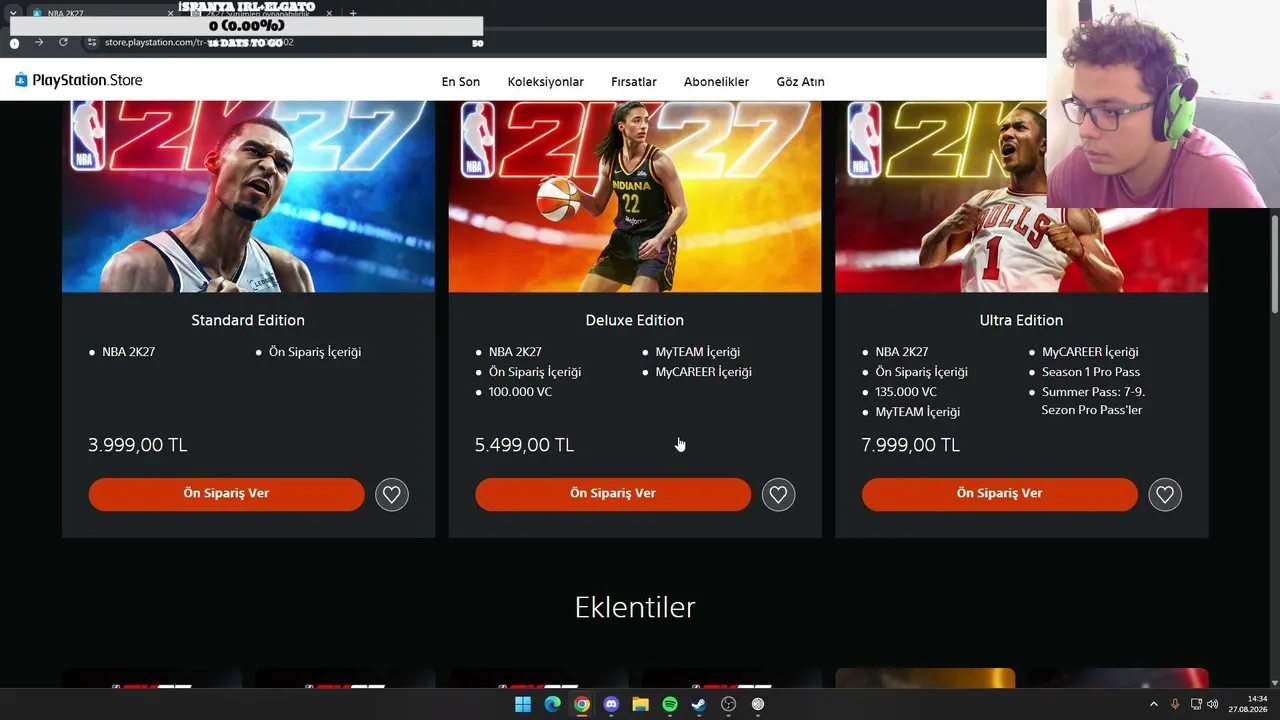Click the 135.000 VC bullet text
The height and width of the screenshot is (720, 1280).
(x=906, y=392)
